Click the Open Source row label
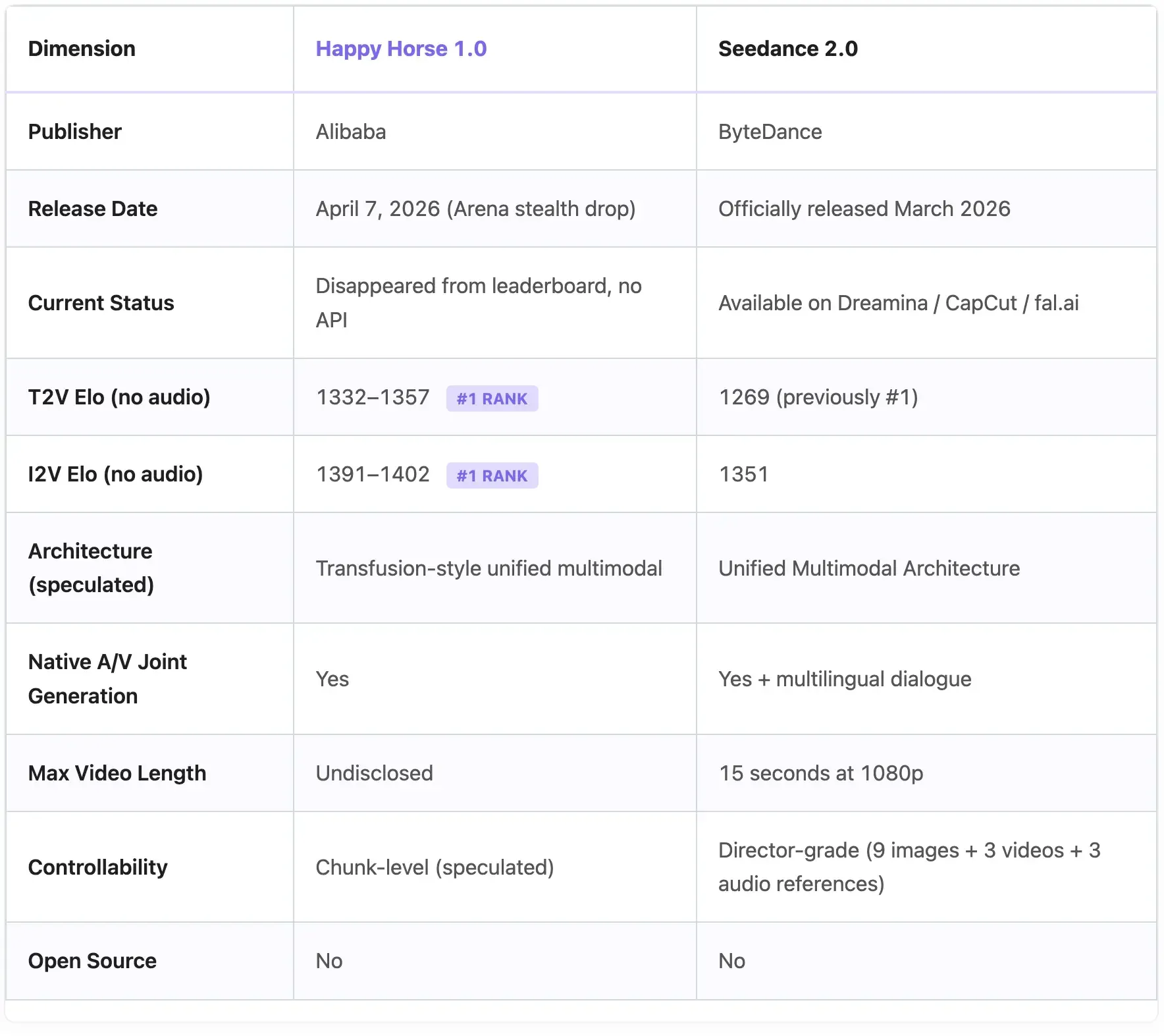Screen dimensions: 1164x1036 [x=92, y=961]
